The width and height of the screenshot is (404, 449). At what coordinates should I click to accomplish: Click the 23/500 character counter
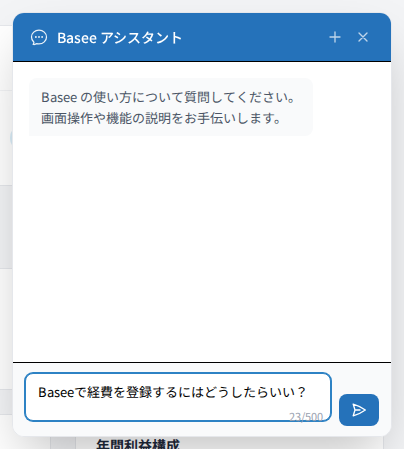pyautogui.click(x=306, y=417)
